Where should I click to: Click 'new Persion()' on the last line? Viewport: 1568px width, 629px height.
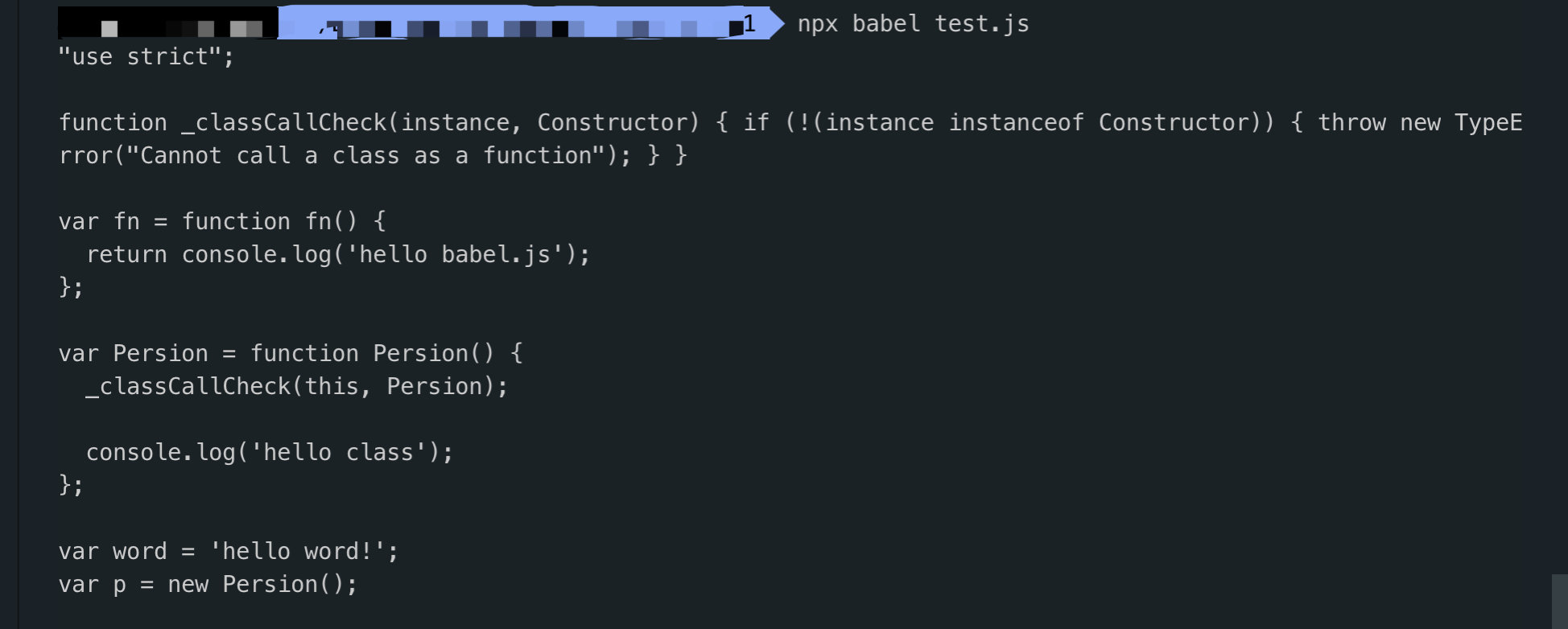coord(262,585)
